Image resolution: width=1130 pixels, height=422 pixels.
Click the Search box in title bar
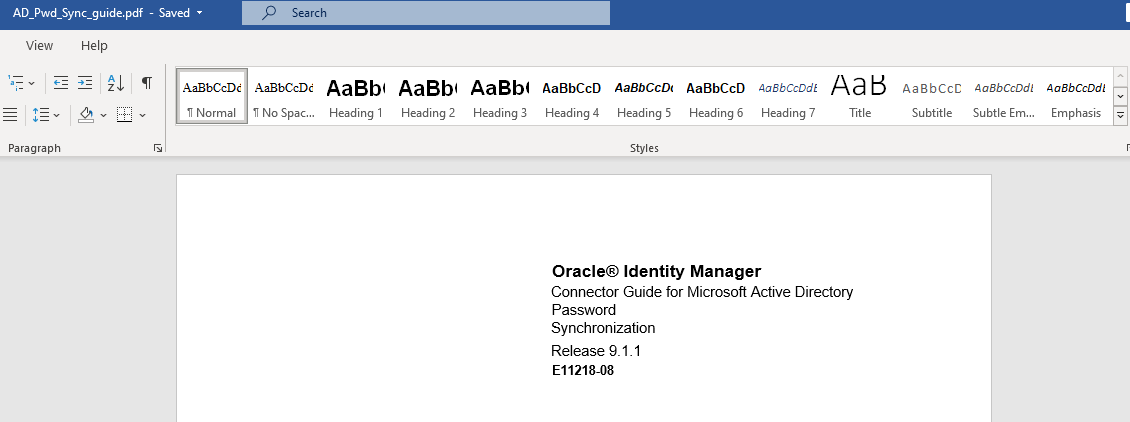coord(426,13)
